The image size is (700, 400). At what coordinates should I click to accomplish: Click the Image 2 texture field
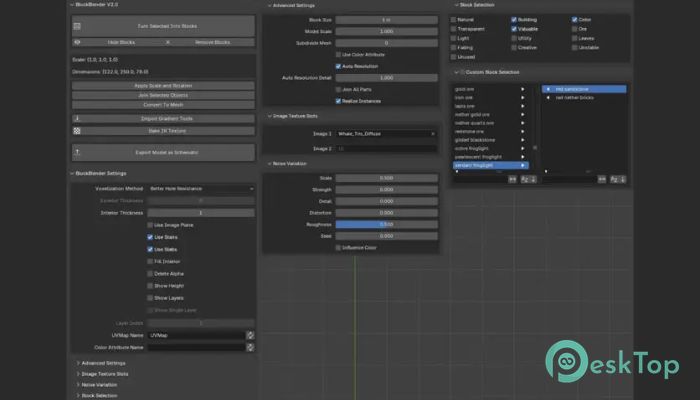coord(387,149)
